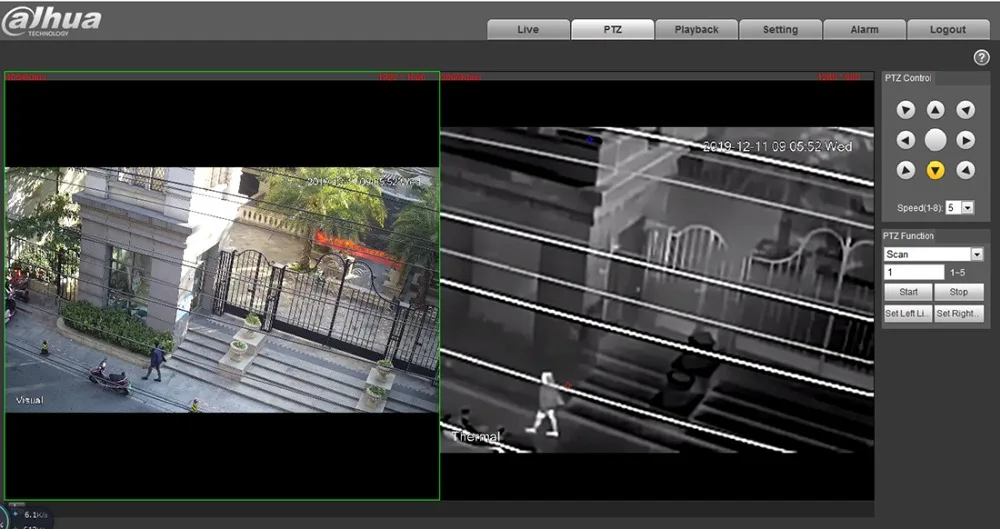The height and width of the screenshot is (529, 1000).
Task: Click the Set Left Limit button
Action: tap(908, 314)
